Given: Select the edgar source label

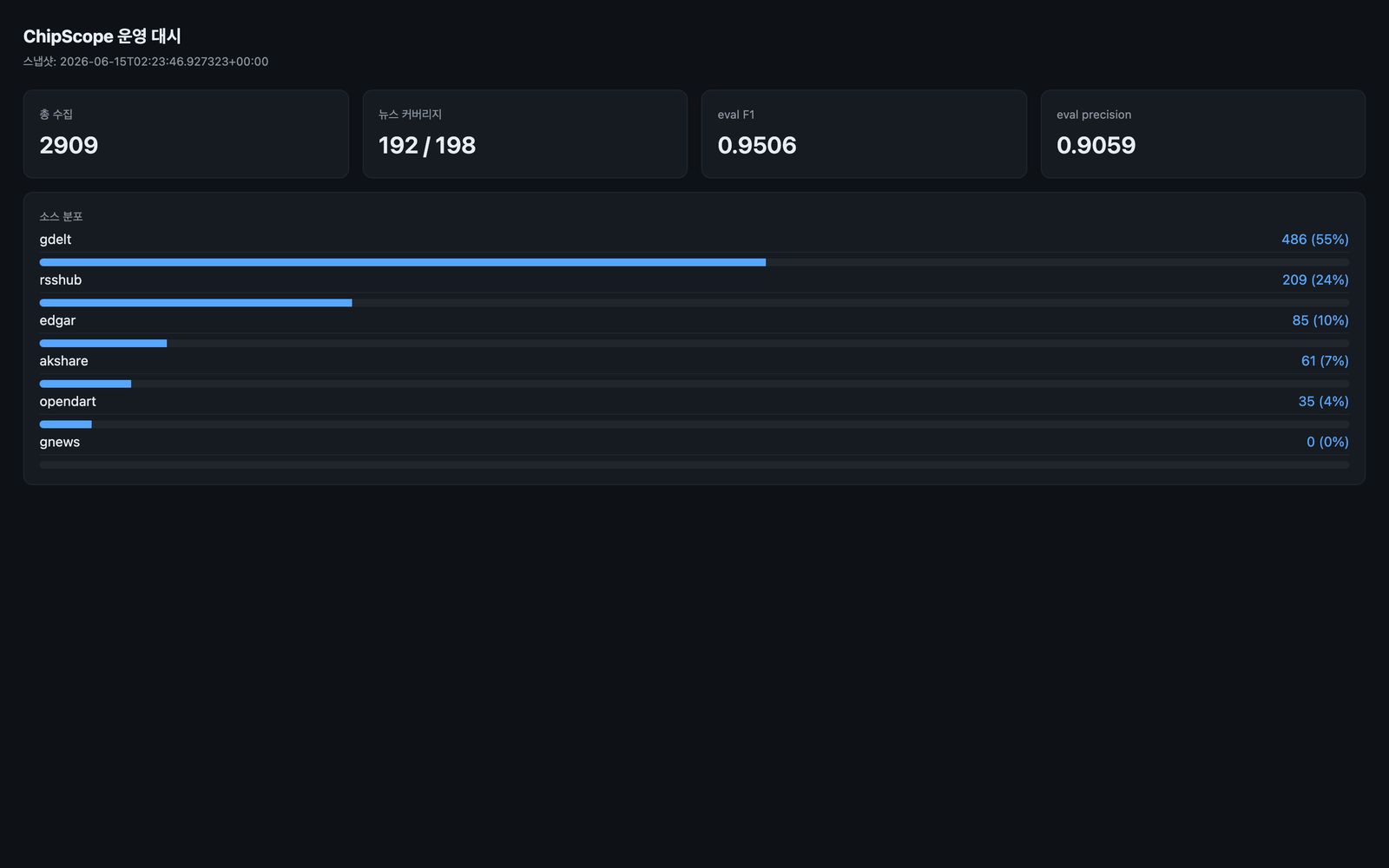Looking at the screenshot, I should tap(57, 320).
